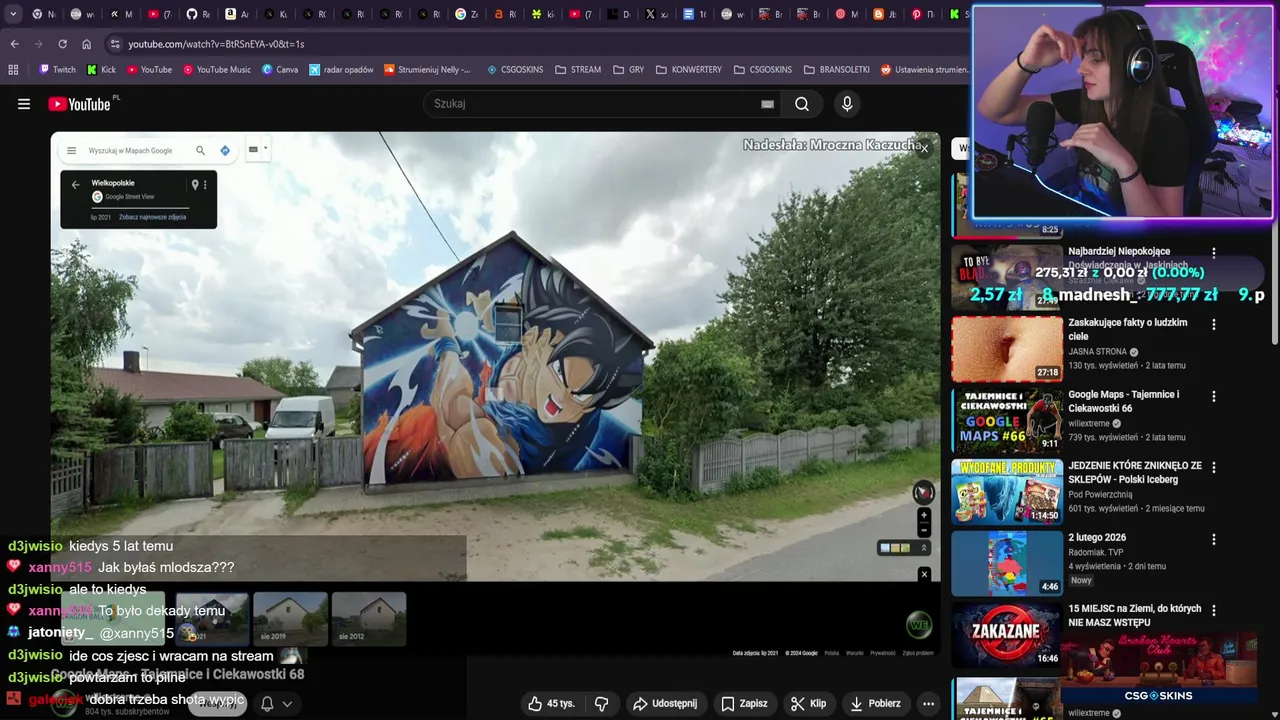The width and height of the screenshot is (1280, 720).
Task: Click the Street View compass
Action: [923, 492]
